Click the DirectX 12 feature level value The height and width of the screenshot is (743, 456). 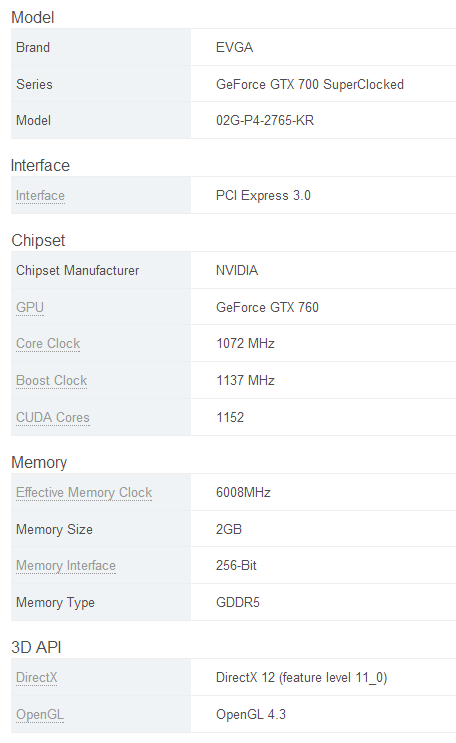click(301, 678)
